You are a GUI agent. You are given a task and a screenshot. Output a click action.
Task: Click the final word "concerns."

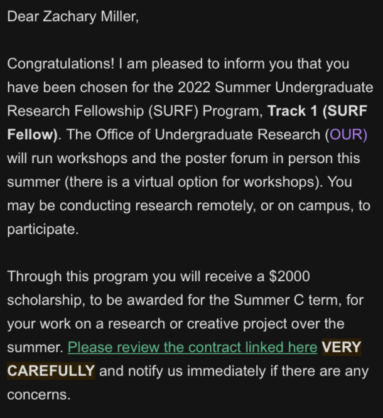coord(39,395)
